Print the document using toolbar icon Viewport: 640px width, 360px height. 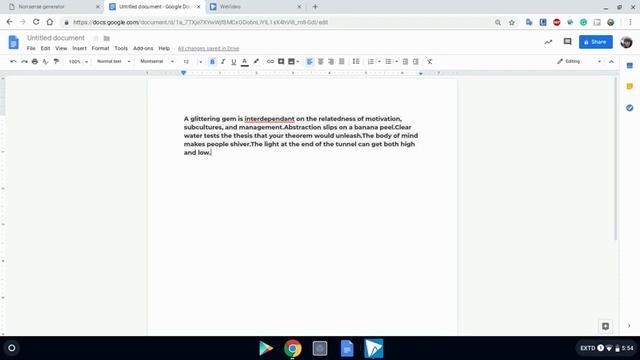[35, 62]
